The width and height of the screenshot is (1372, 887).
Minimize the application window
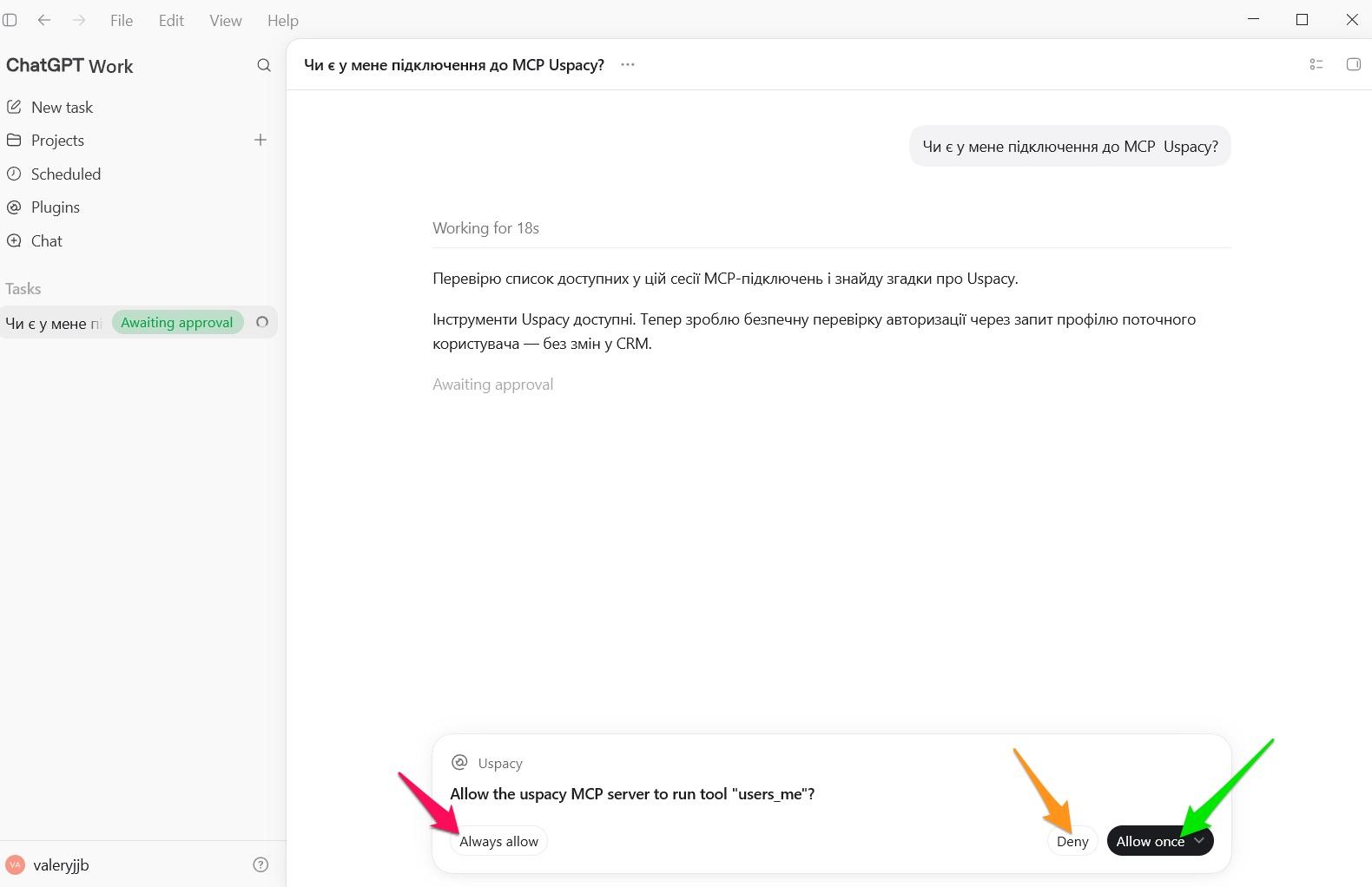click(1253, 19)
